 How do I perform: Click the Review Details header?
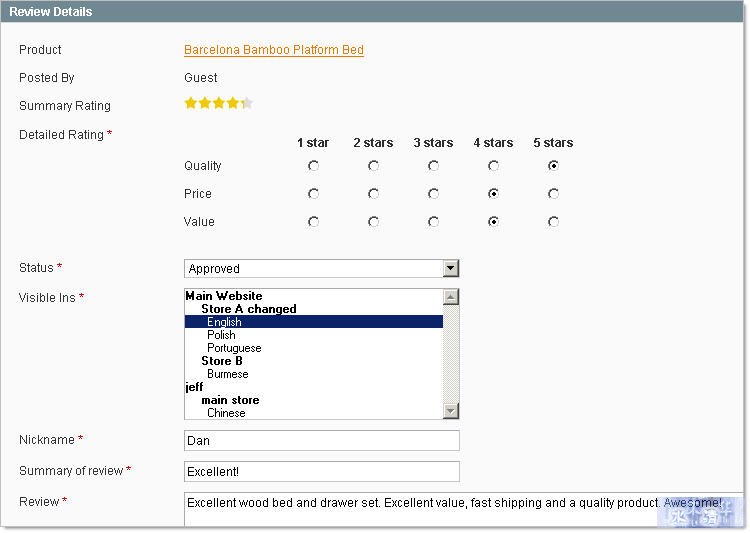pos(51,11)
